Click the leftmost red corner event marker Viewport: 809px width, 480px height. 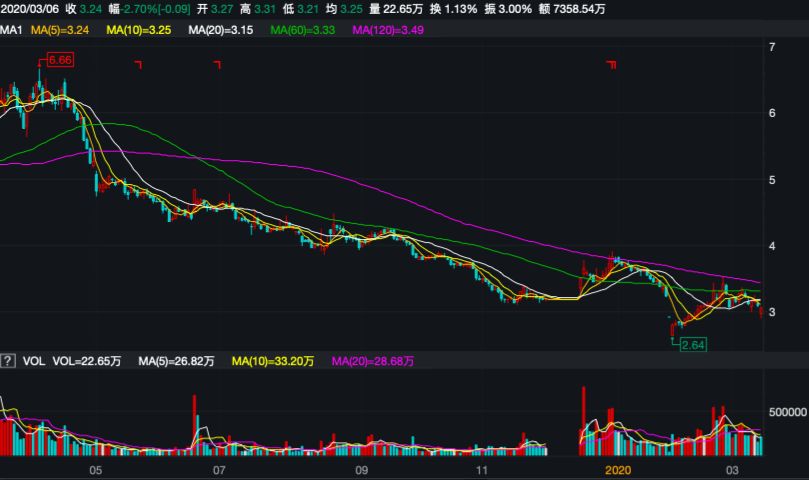click(138, 65)
